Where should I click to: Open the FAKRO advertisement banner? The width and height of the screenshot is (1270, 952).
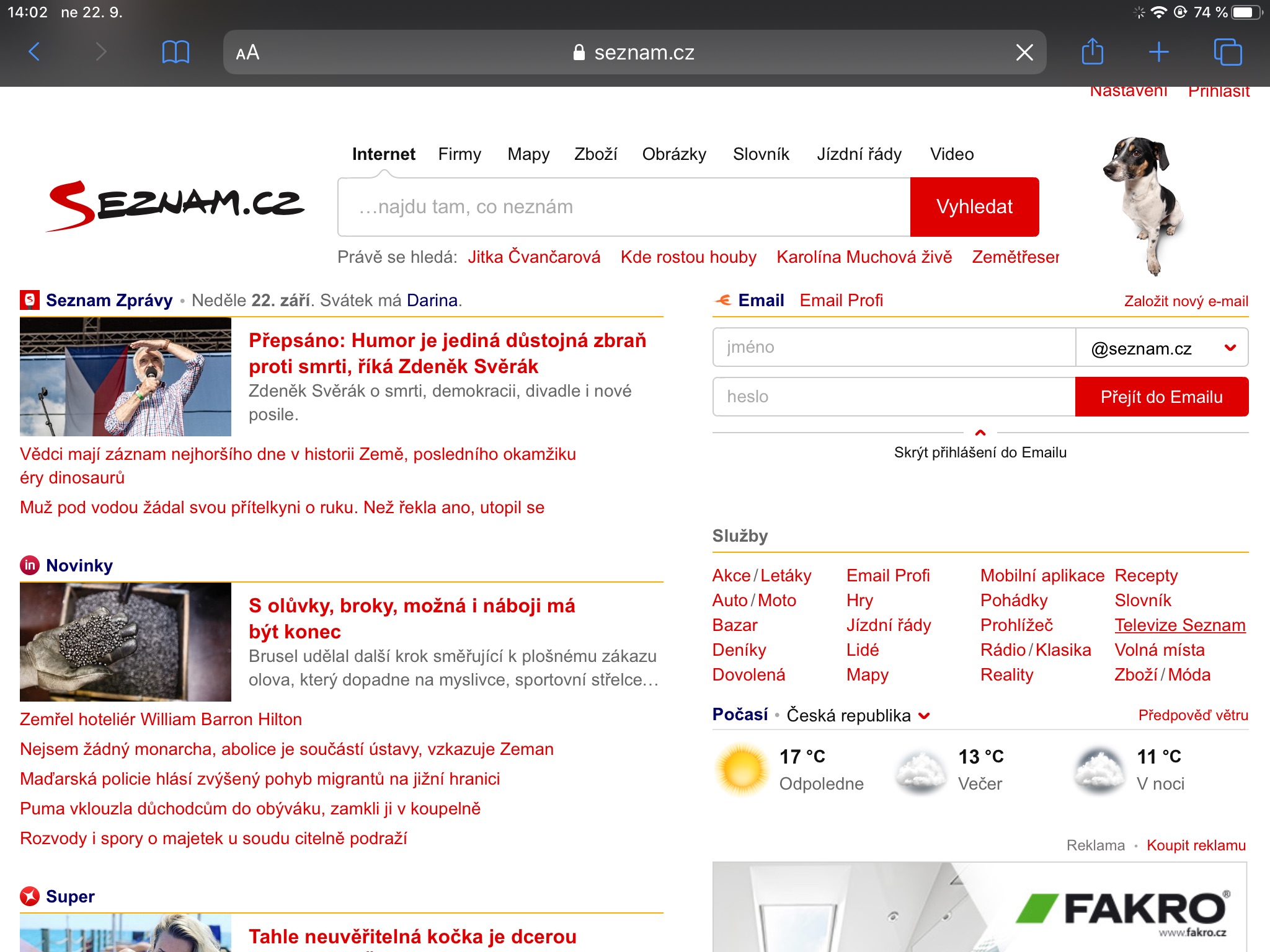980,907
